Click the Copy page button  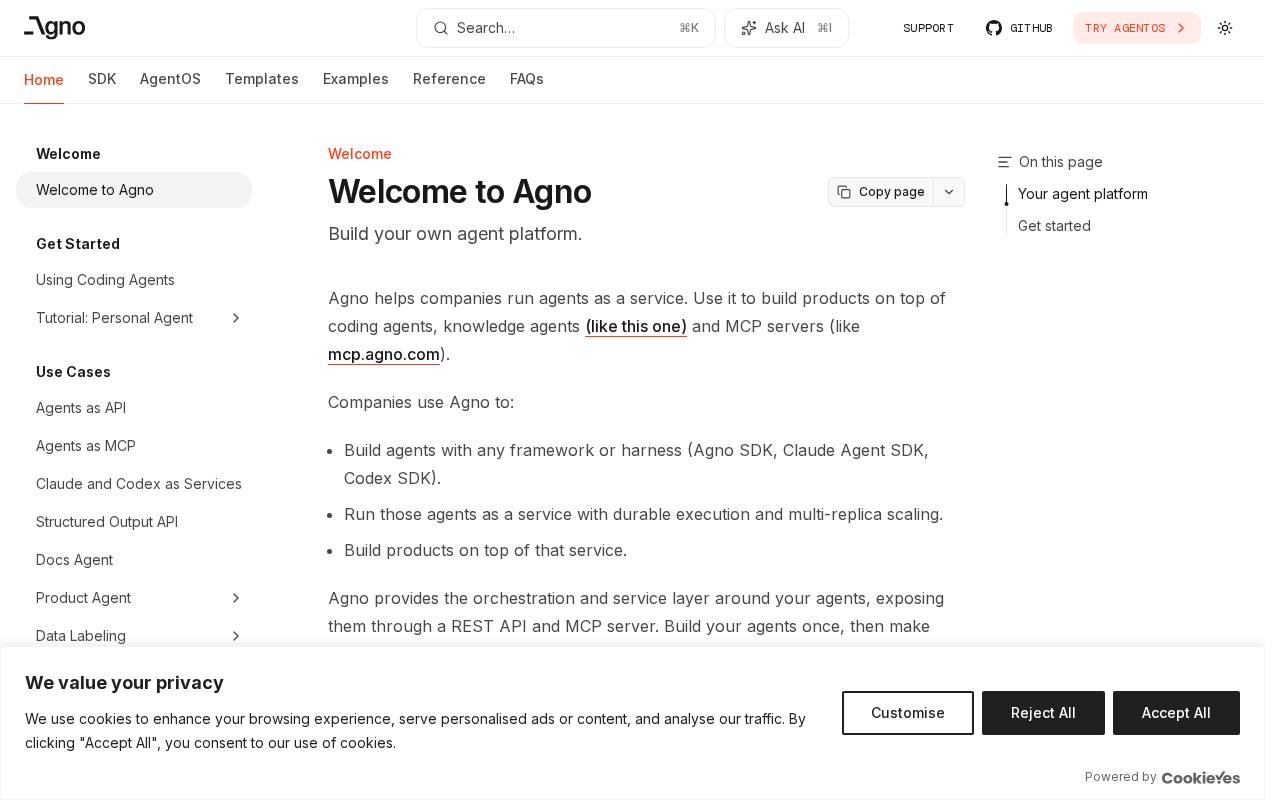click(881, 192)
